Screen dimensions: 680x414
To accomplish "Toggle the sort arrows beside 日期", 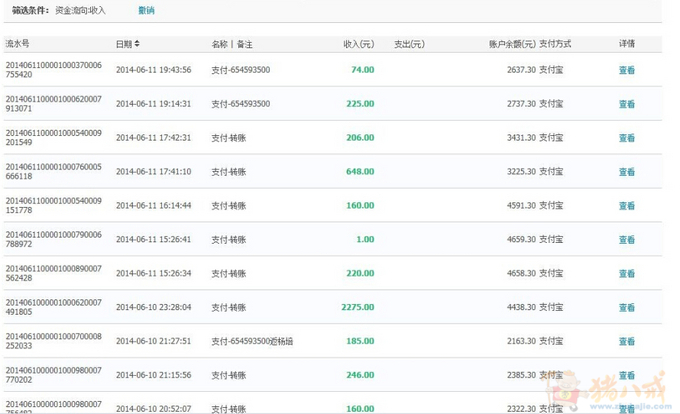I will pyautogui.click(x=137, y=44).
